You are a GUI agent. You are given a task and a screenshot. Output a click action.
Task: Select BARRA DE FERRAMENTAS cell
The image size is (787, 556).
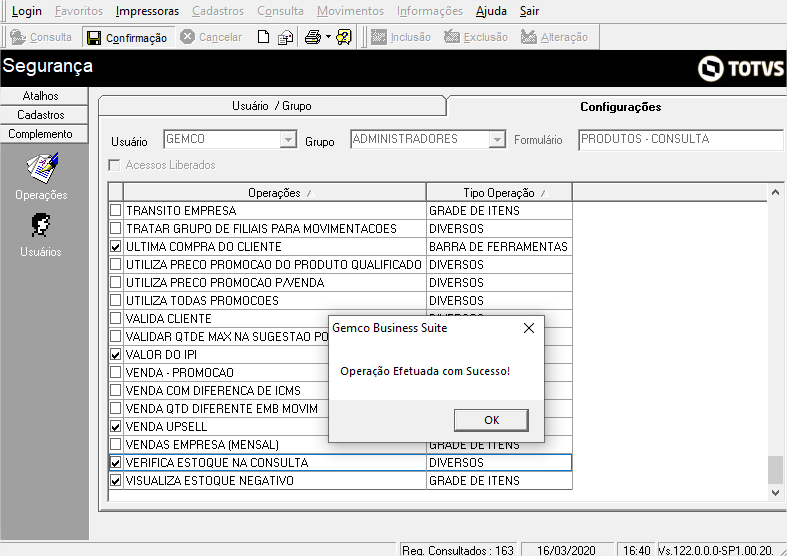tap(498, 246)
